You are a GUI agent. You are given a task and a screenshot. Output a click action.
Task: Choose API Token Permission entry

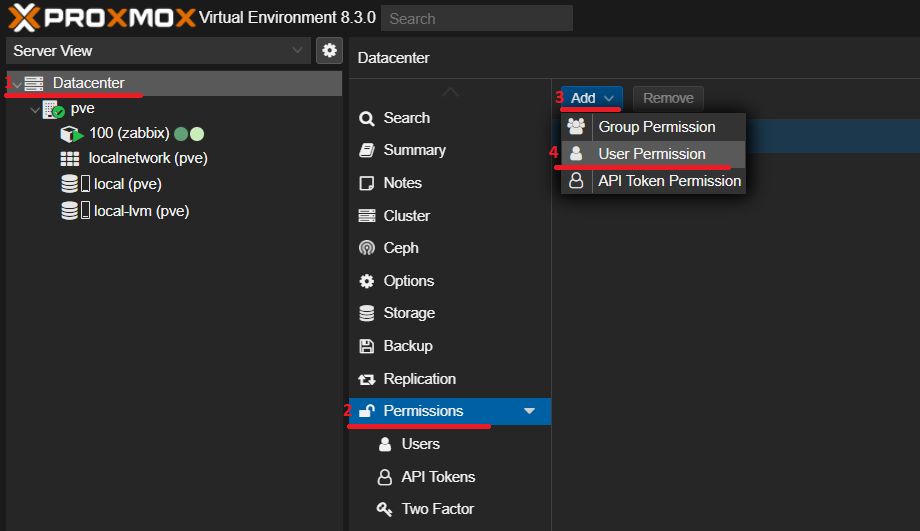[654, 181]
